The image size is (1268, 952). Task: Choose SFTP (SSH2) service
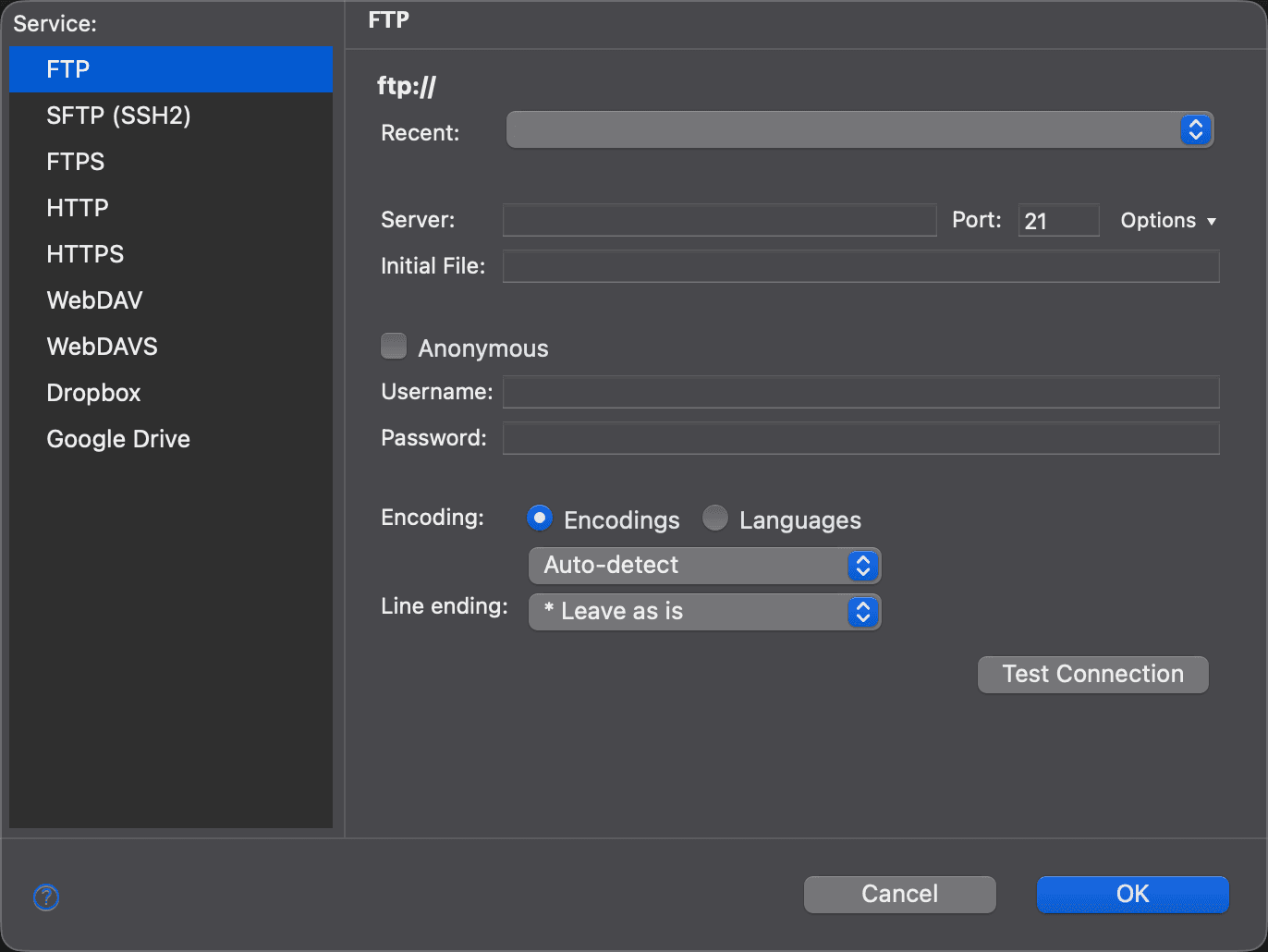[171, 116]
